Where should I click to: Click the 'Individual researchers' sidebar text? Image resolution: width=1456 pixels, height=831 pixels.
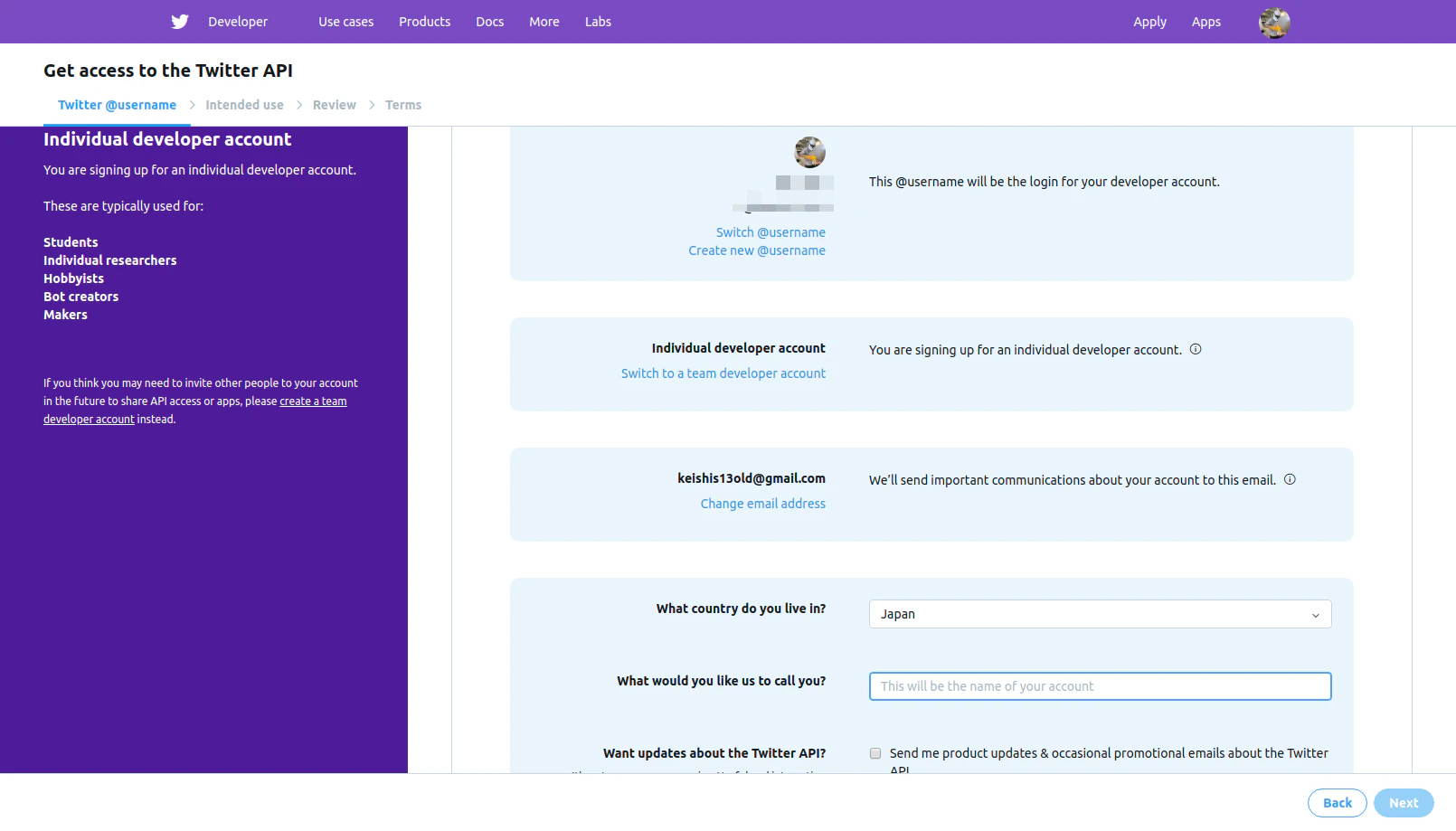tap(109, 260)
